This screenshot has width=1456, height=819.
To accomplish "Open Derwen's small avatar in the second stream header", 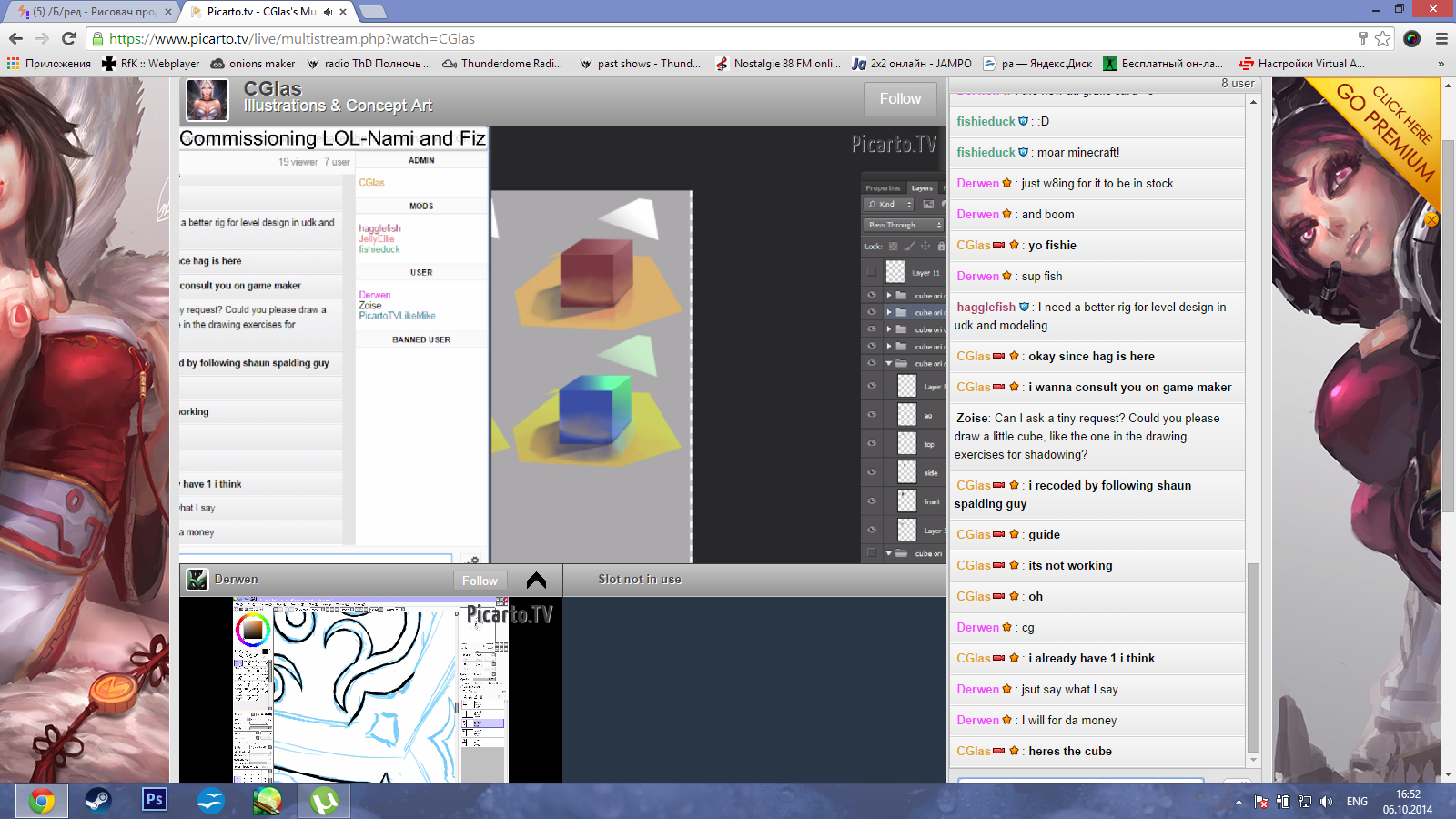I will (x=197, y=580).
